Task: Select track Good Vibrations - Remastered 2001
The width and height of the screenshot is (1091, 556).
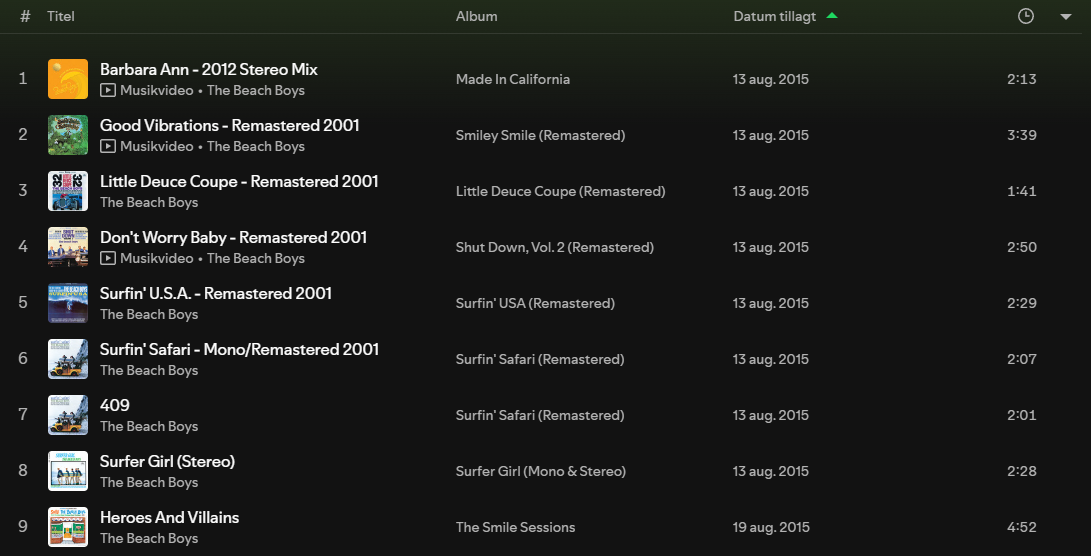Action: (230, 125)
